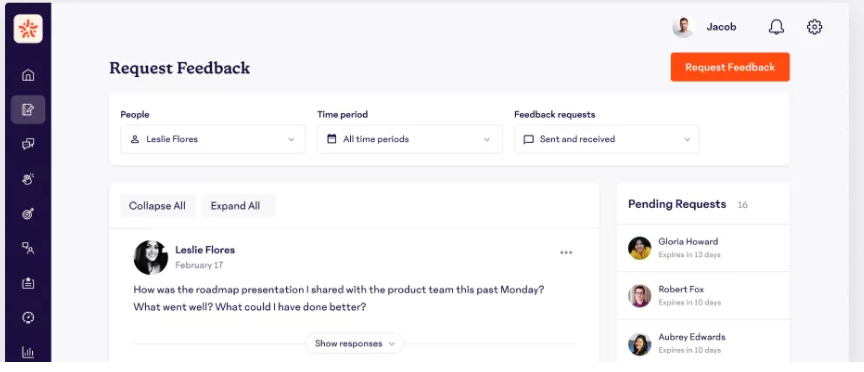The width and height of the screenshot is (864, 372).
Task: Open the bar chart analytics icon
Action: point(28,352)
